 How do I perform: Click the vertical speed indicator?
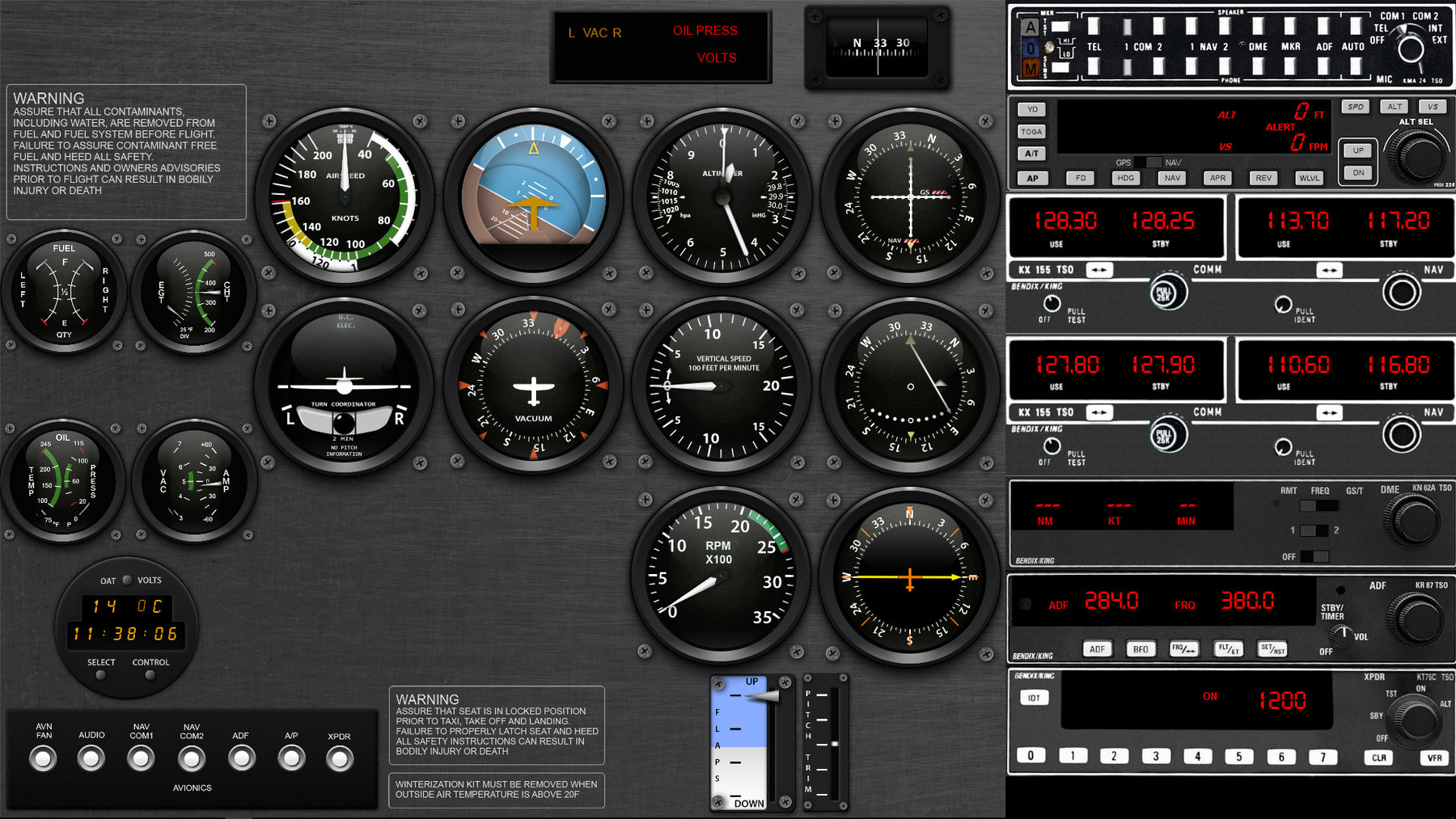[x=722, y=385]
